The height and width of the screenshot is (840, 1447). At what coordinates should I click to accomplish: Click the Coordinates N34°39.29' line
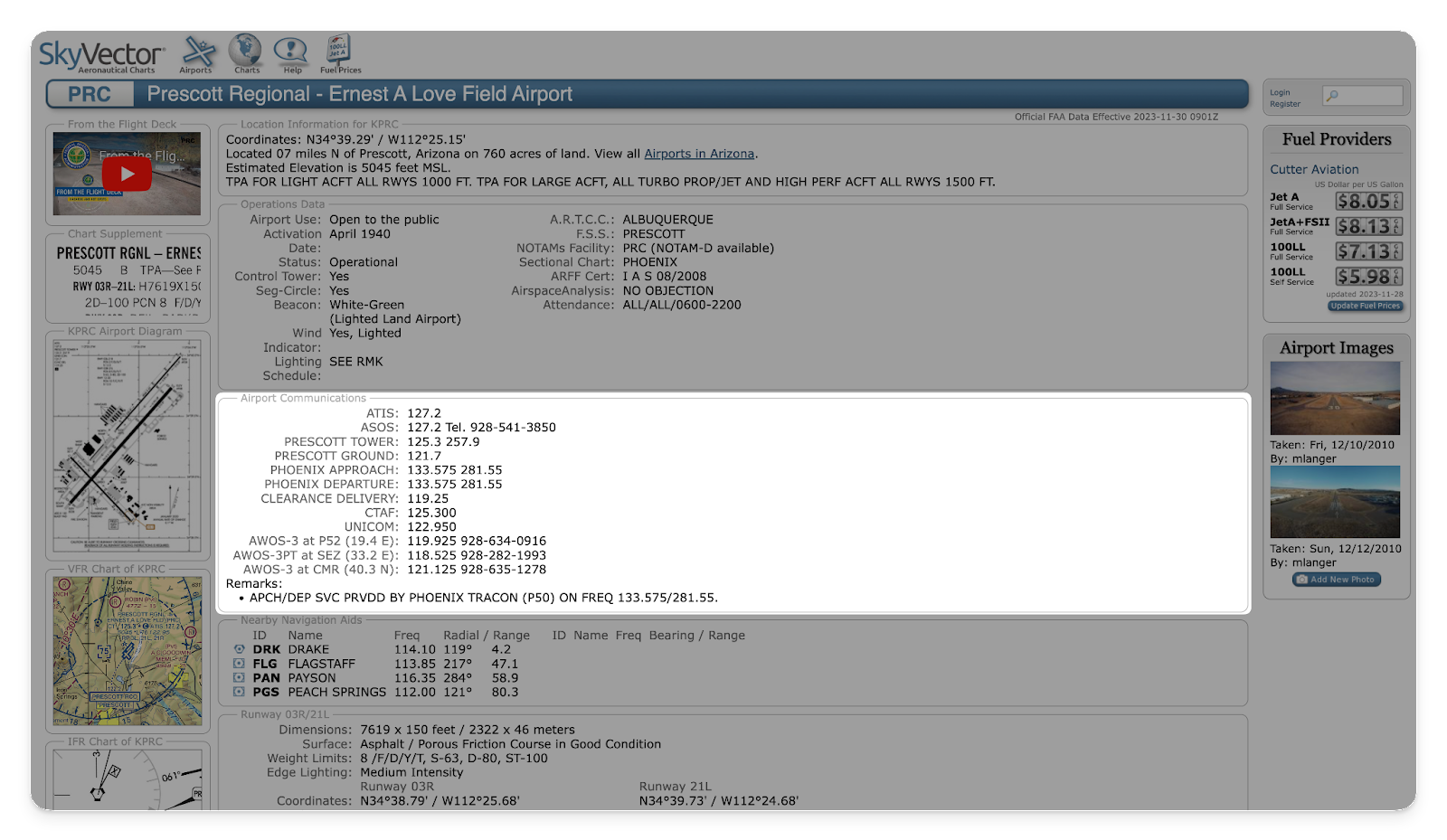tap(345, 140)
